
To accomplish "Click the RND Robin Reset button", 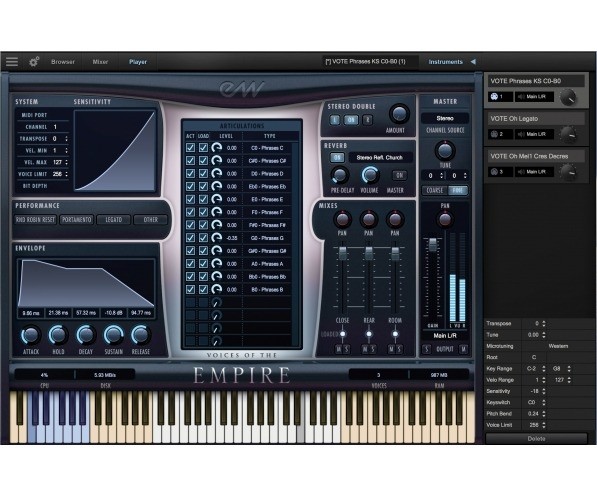I will tap(35, 220).
